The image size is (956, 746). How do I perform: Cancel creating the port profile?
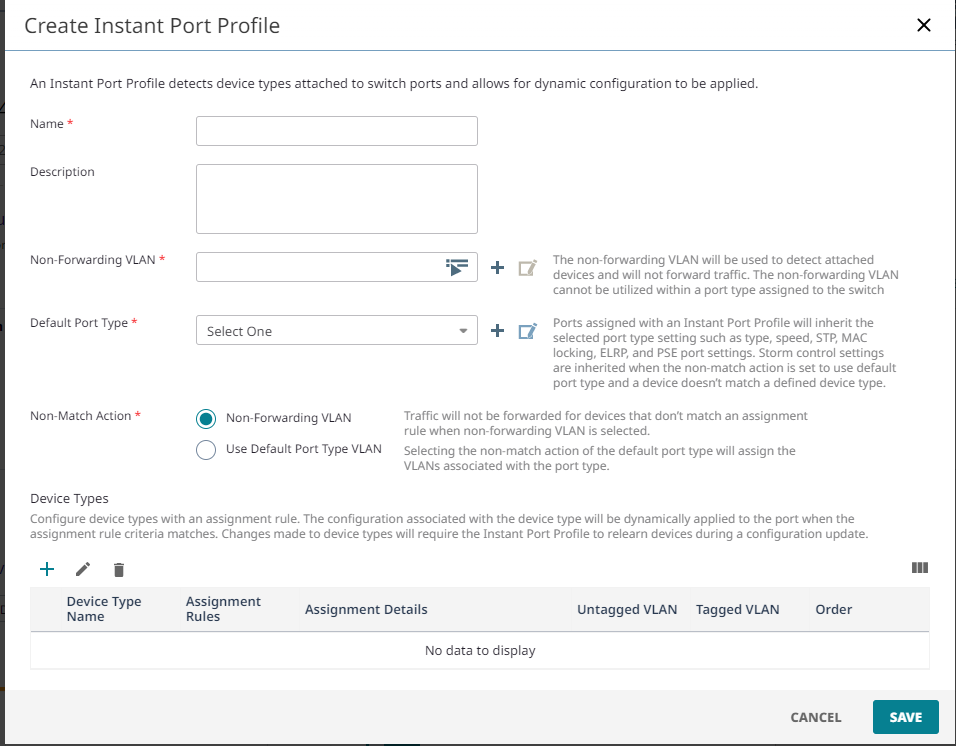pyautogui.click(x=815, y=717)
